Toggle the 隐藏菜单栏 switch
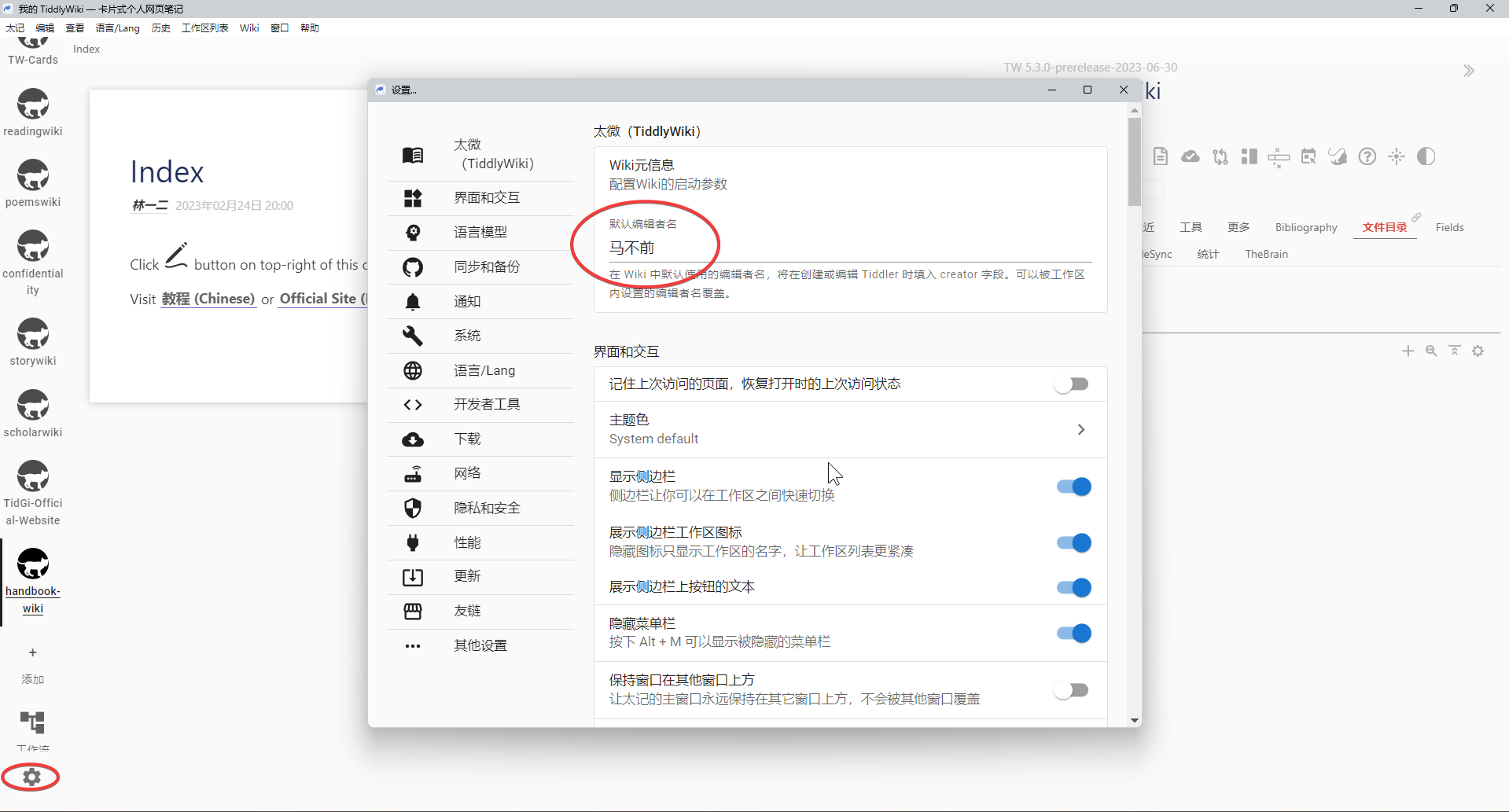The image size is (1509, 812). tap(1073, 633)
